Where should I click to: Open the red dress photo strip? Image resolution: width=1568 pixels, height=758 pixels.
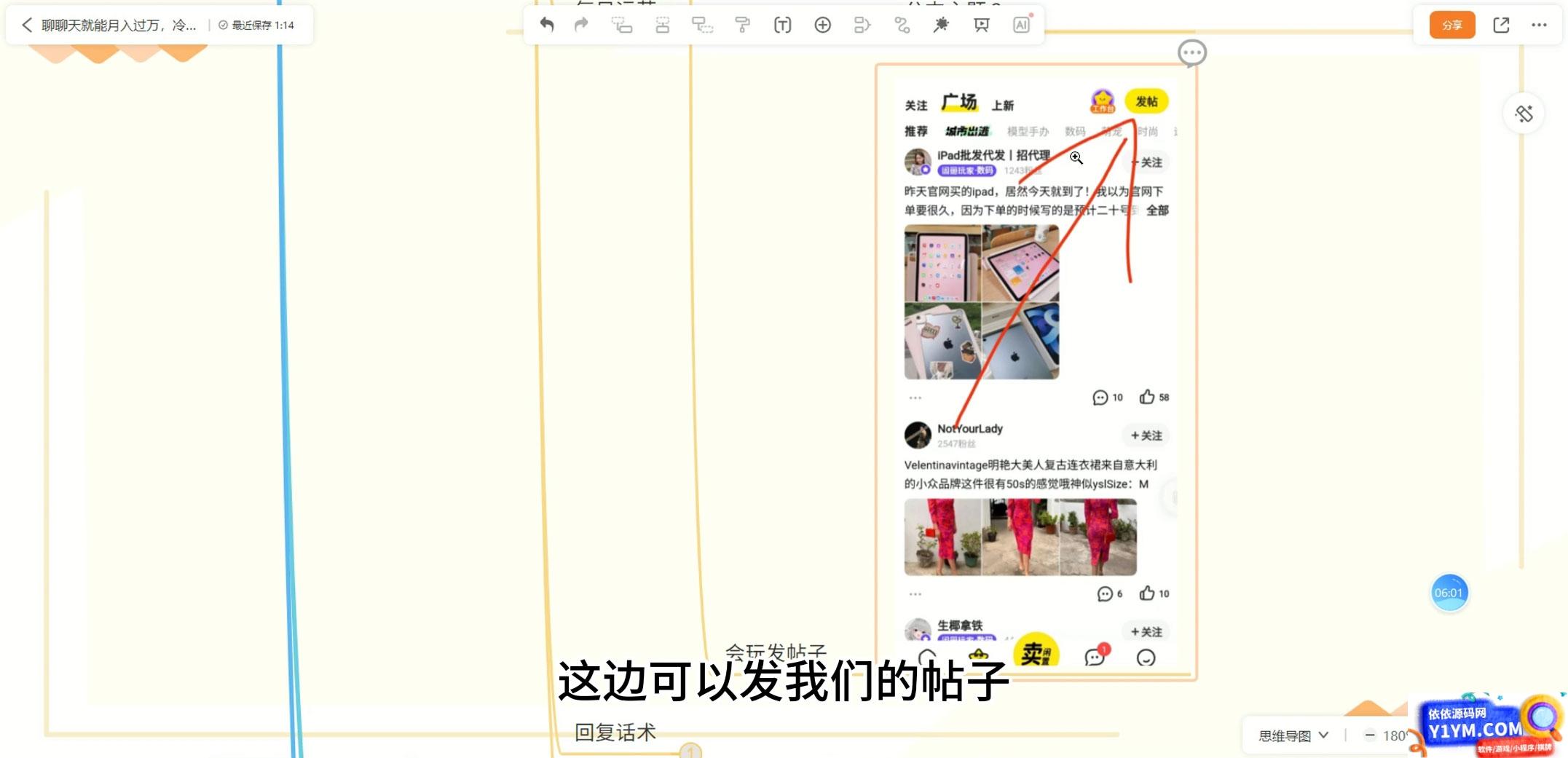tap(1020, 537)
